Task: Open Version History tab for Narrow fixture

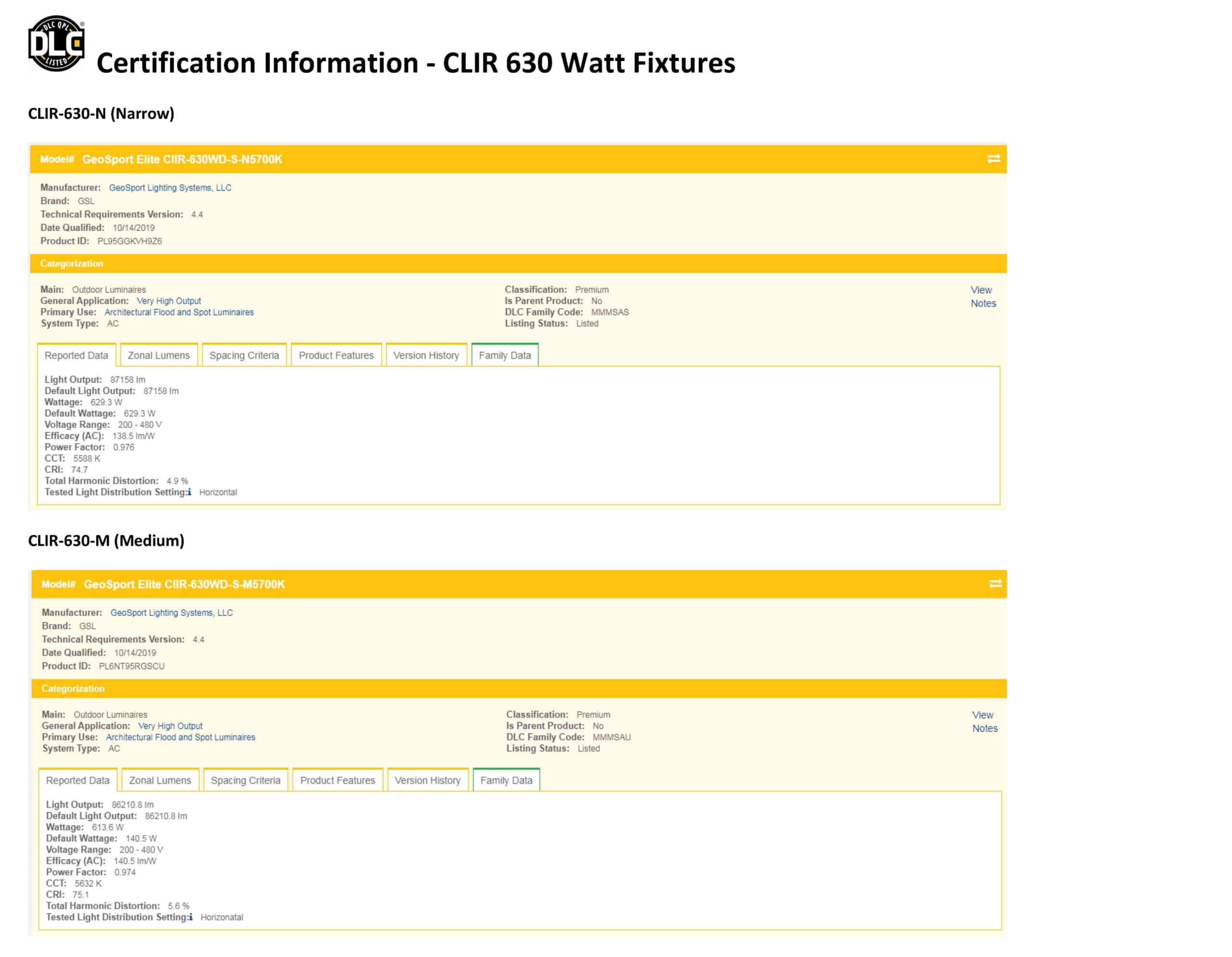Action: point(426,355)
